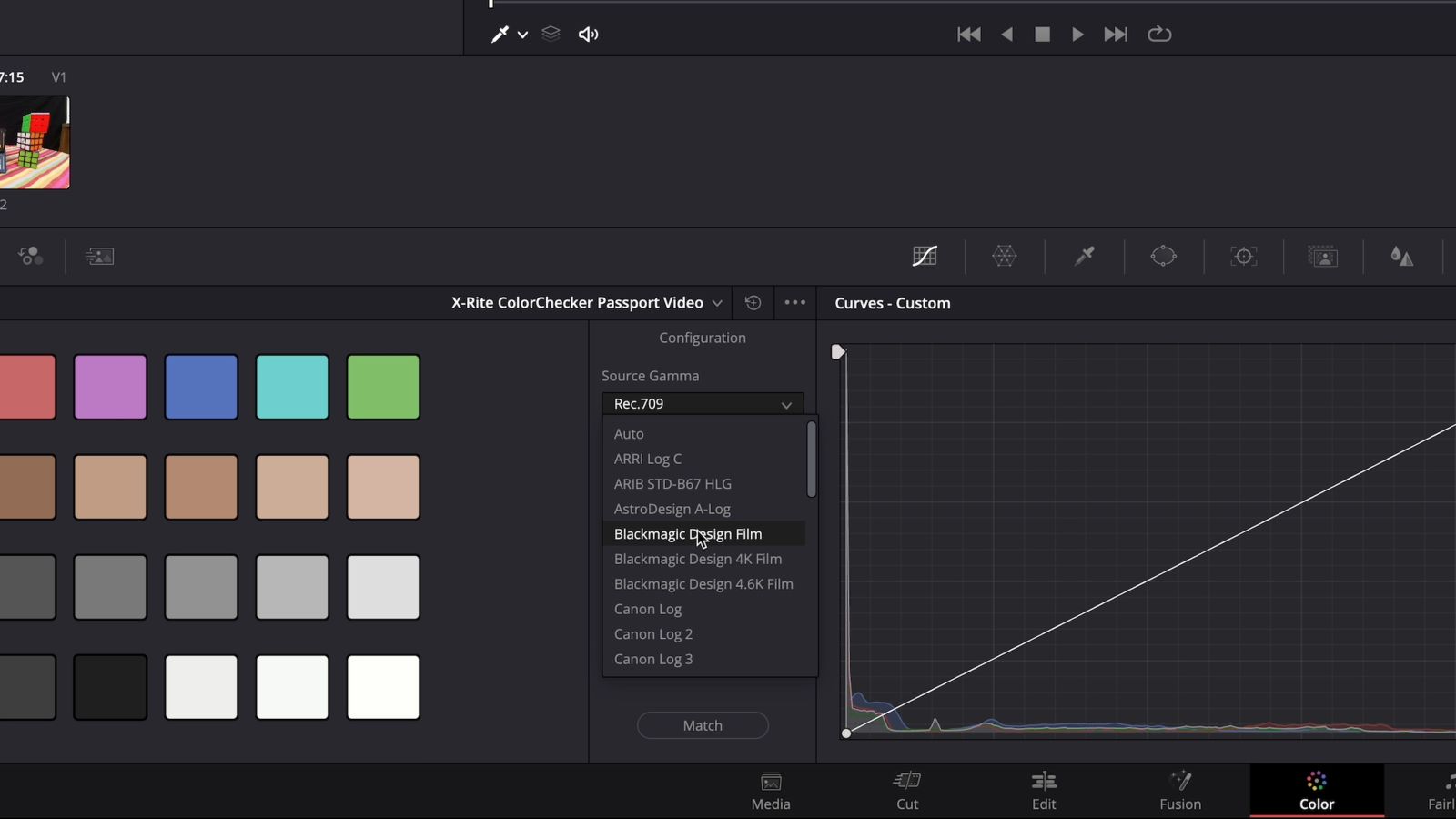Image resolution: width=1456 pixels, height=819 pixels.
Task: Mute audio with the speaker icon
Action: tap(588, 35)
